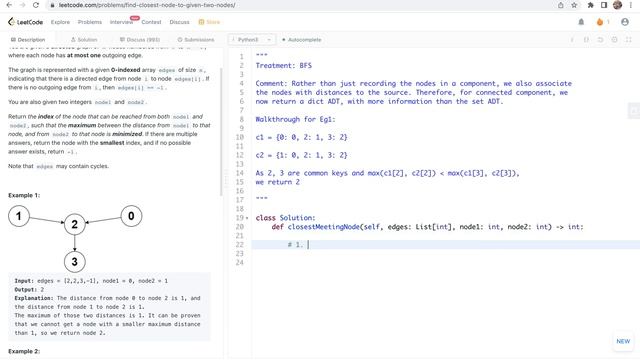Viewport: 640px width, 360px height.
Task: Go back using browser back arrow
Action: coord(9,5)
